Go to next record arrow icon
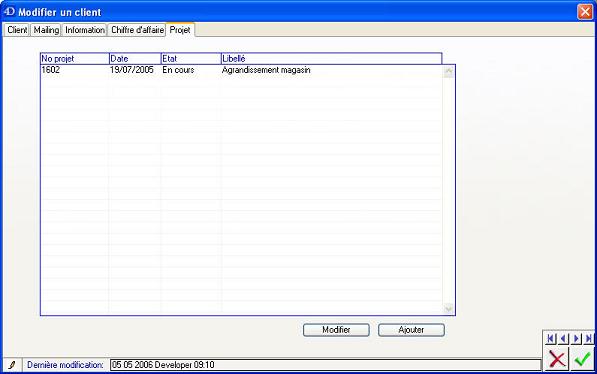This screenshot has width=597, height=374. click(576, 338)
